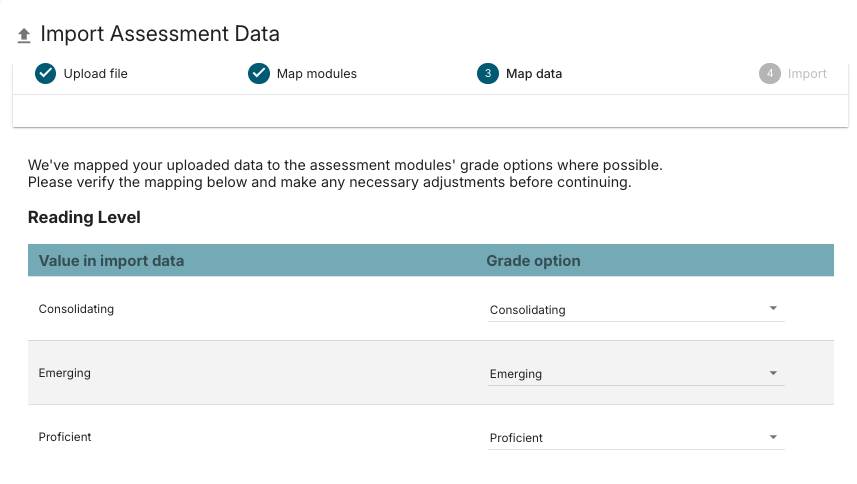
Task: Click the Value in import data header
Action: pyautogui.click(x=111, y=261)
